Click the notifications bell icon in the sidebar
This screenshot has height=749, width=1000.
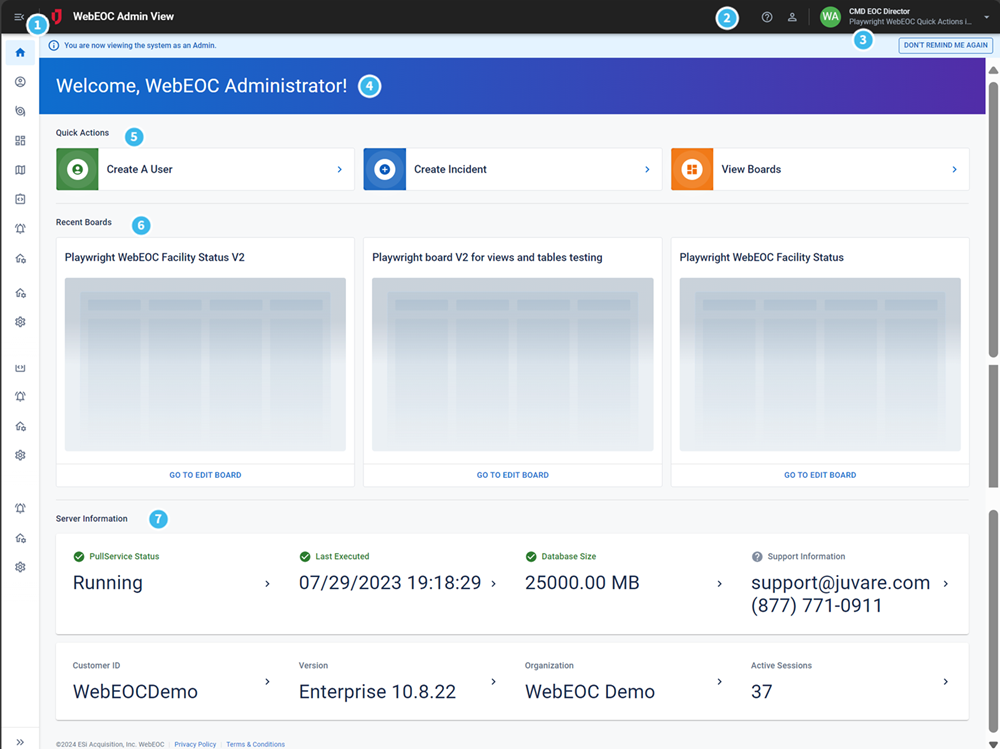point(19,230)
